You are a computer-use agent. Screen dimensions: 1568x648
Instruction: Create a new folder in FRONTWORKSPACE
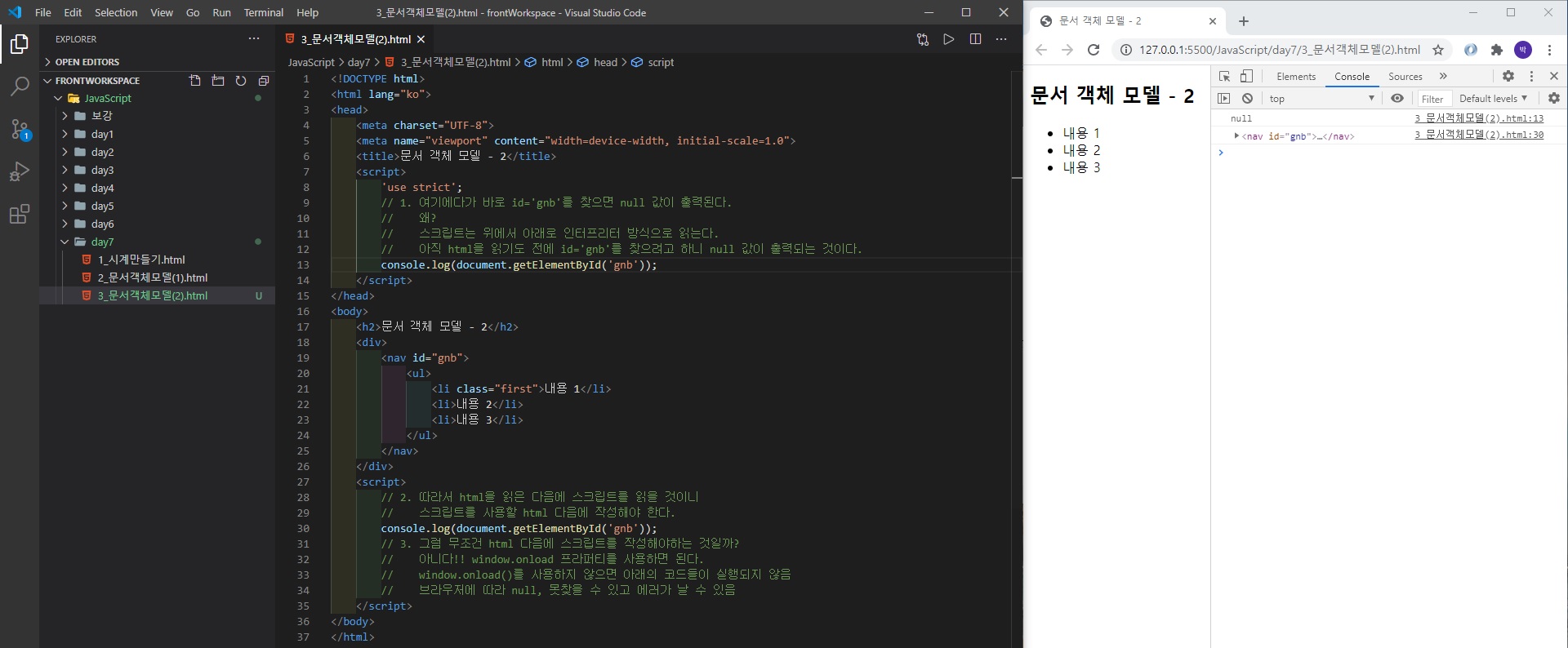[x=218, y=81]
